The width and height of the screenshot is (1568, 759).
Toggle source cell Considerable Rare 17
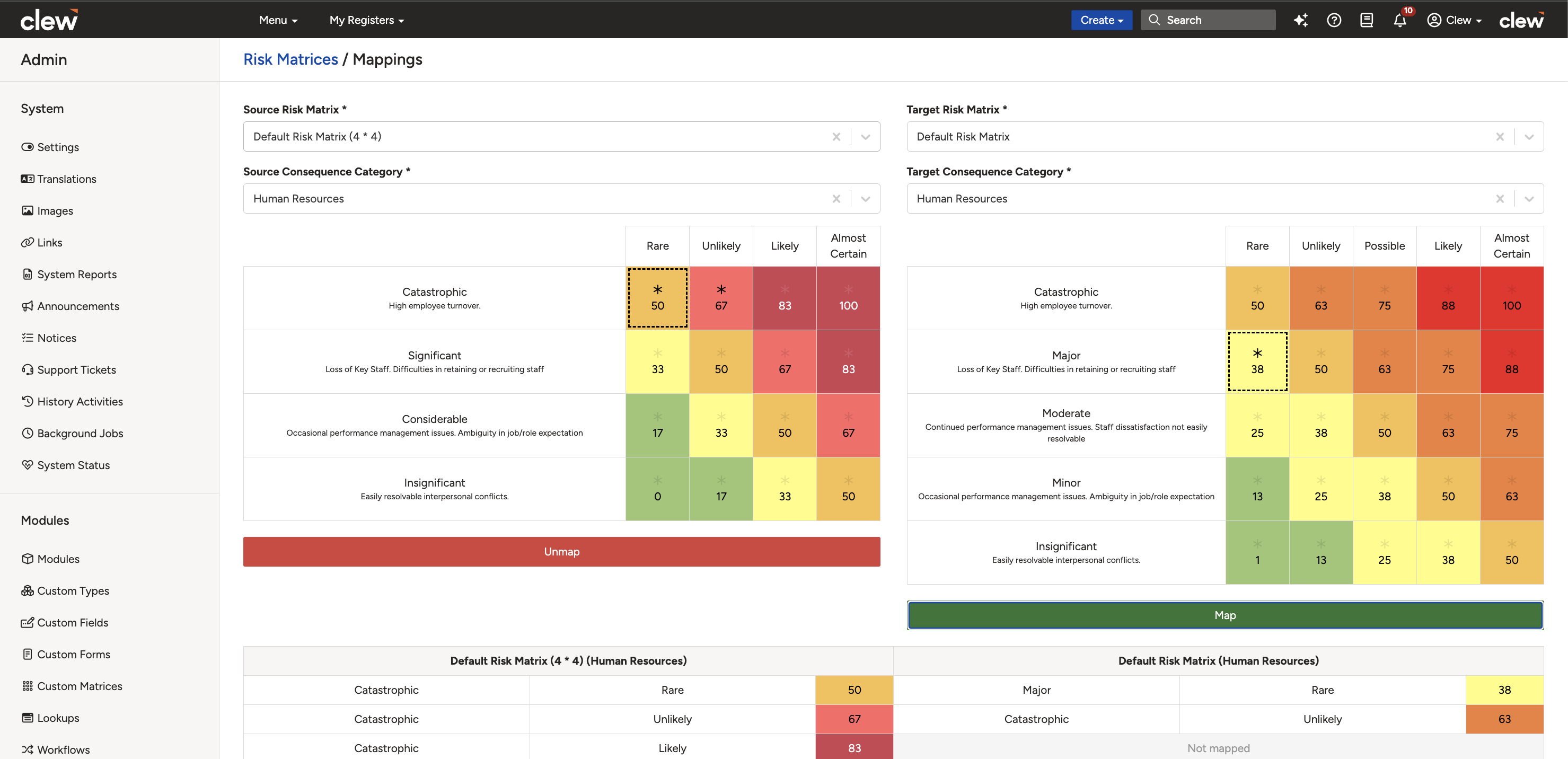coord(657,426)
